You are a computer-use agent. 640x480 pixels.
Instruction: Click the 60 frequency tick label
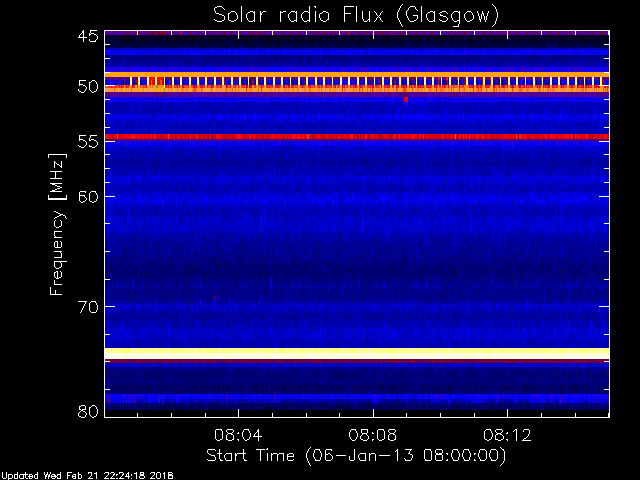click(x=87, y=196)
